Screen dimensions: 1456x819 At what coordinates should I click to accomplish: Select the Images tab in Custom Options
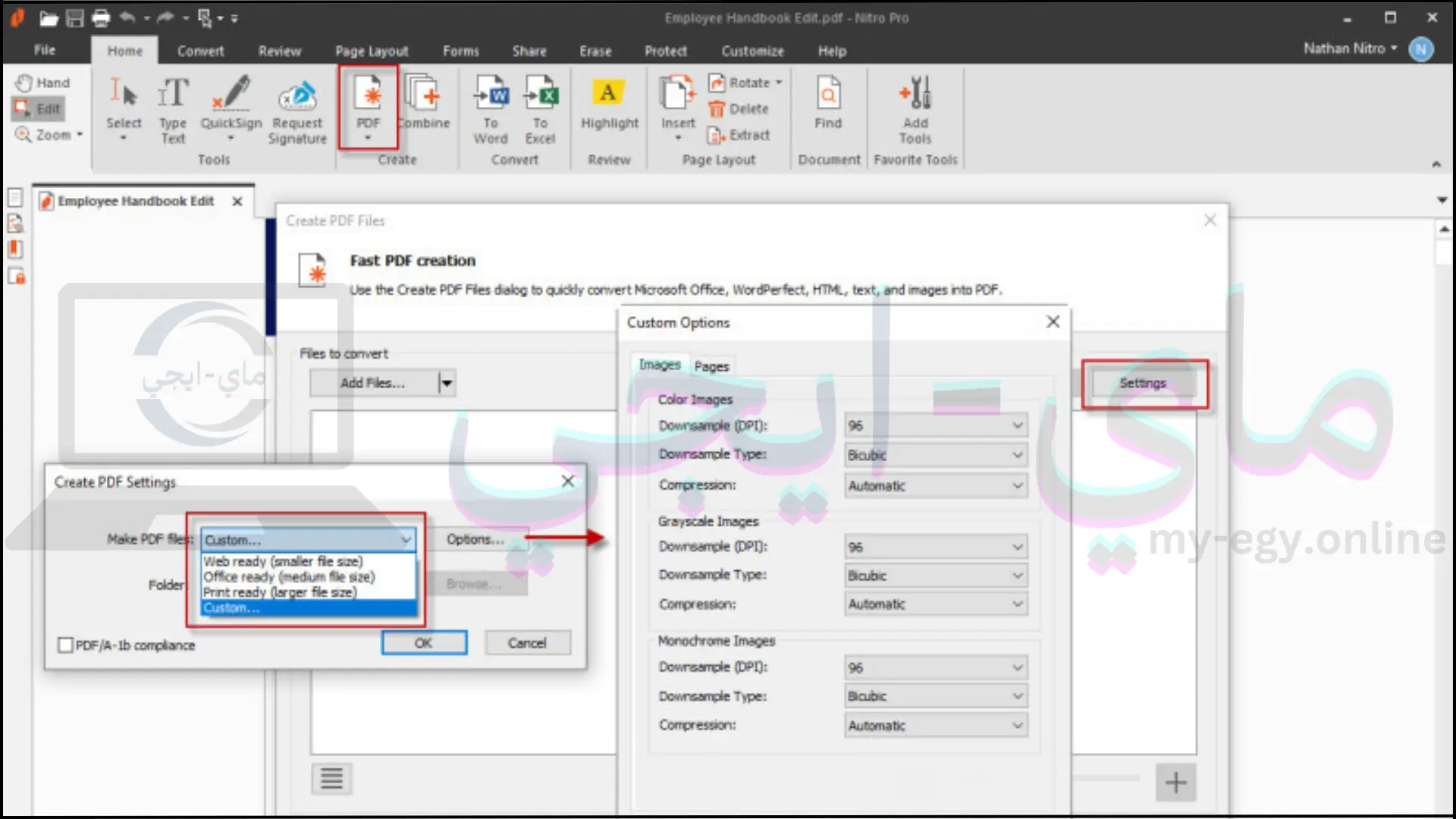coord(660,365)
